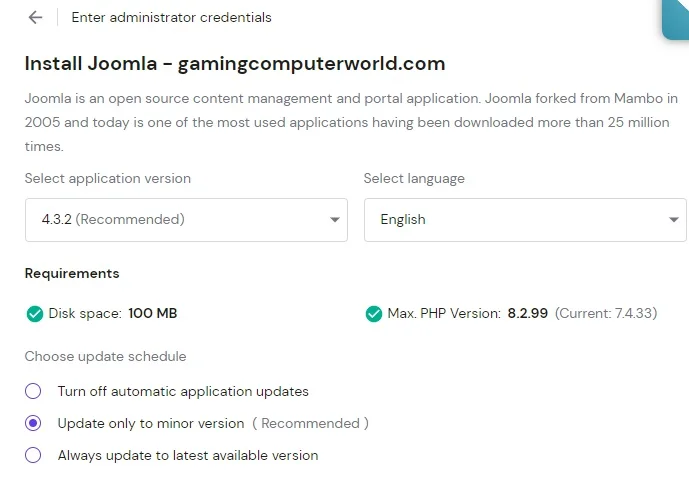Click the back arrow icon
This screenshot has width=689, height=479.
coord(36,17)
